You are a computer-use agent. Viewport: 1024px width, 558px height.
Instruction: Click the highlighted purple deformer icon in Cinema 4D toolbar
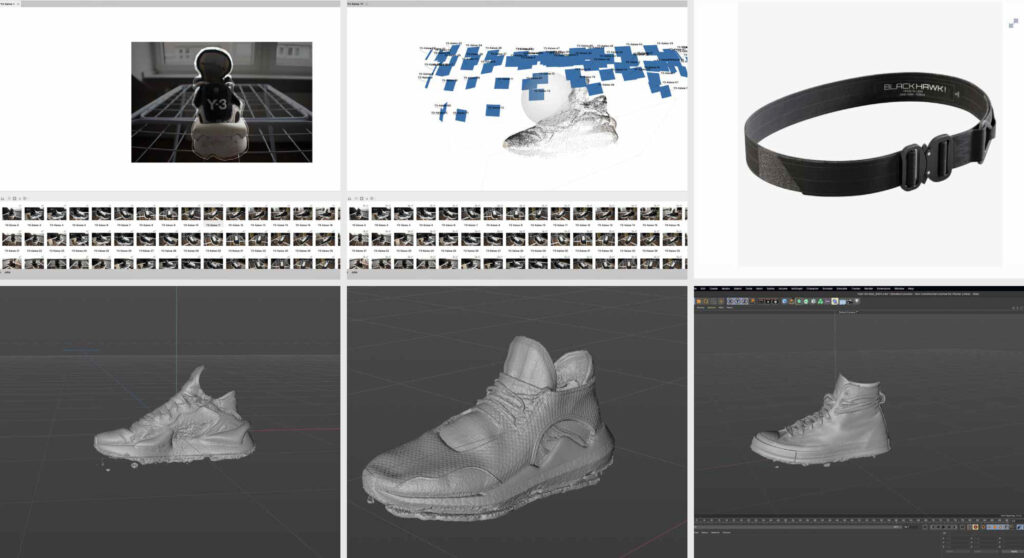tap(835, 301)
